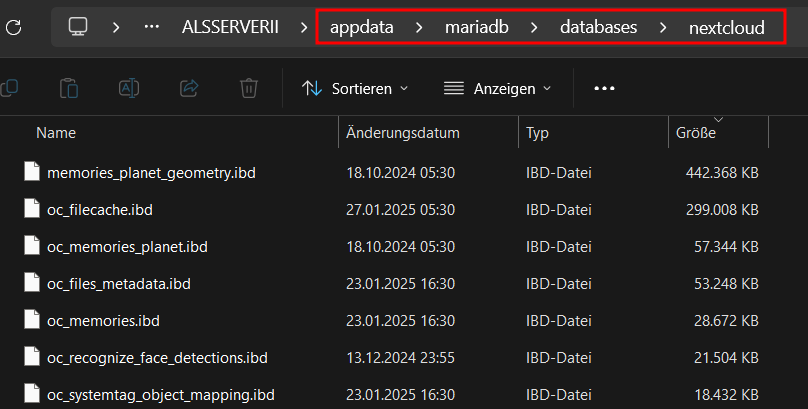The width and height of the screenshot is (808, 409).
Task: Open the Sortieren dropdown
Action: pos(355,89)
